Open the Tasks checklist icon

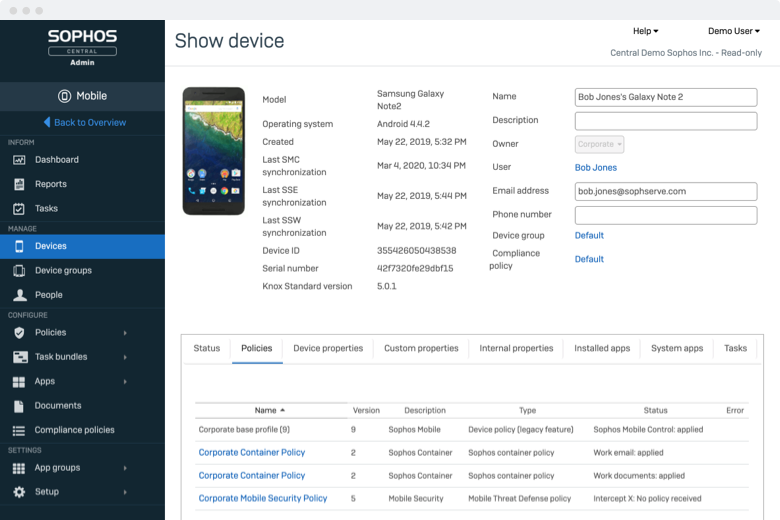[x=18, y=209]
